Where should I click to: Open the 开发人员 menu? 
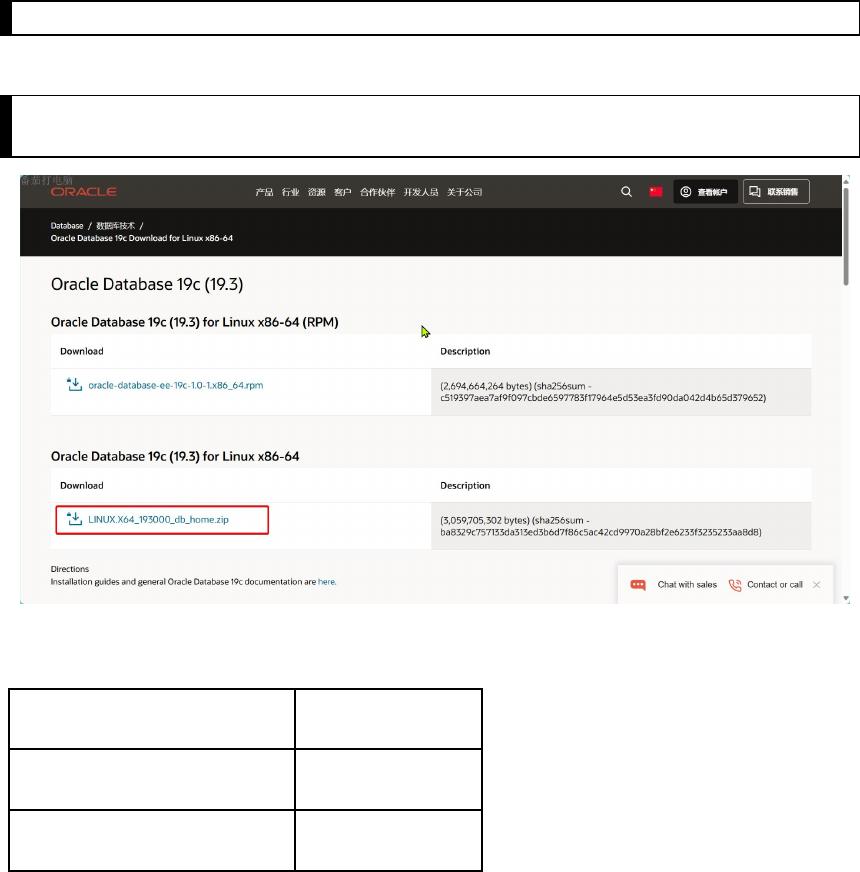tap(421, 192)
